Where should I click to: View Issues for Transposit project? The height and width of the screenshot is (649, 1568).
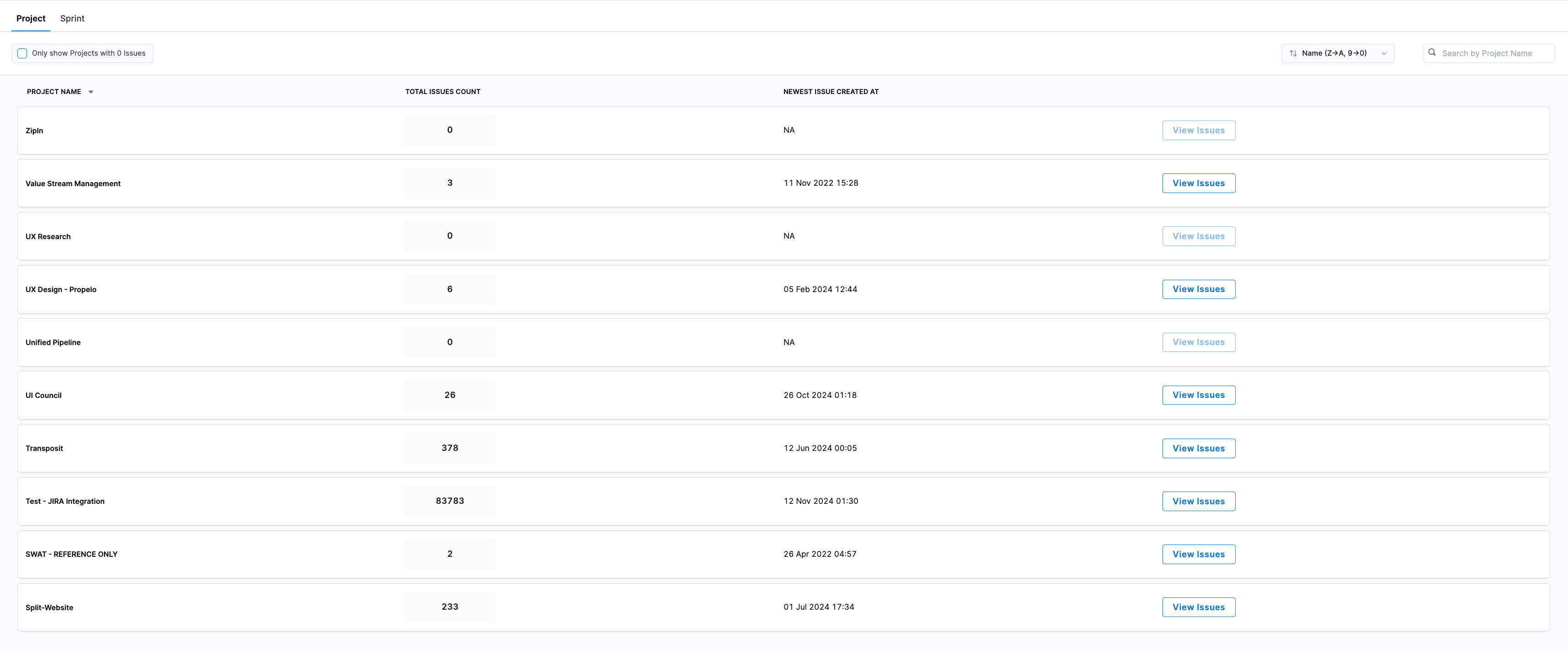pyautogui.click(x=1198, y=448)
